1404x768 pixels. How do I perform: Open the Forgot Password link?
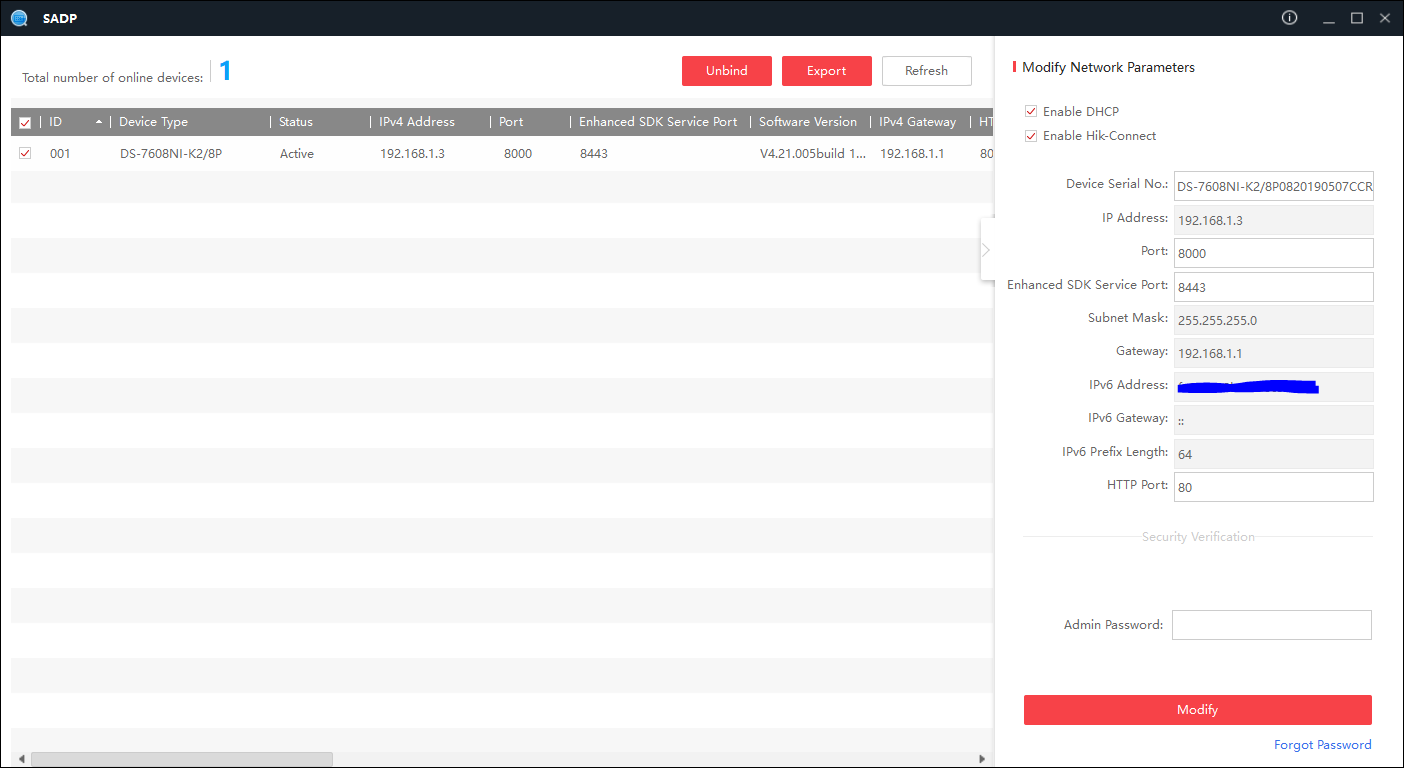click(1322, 745)
